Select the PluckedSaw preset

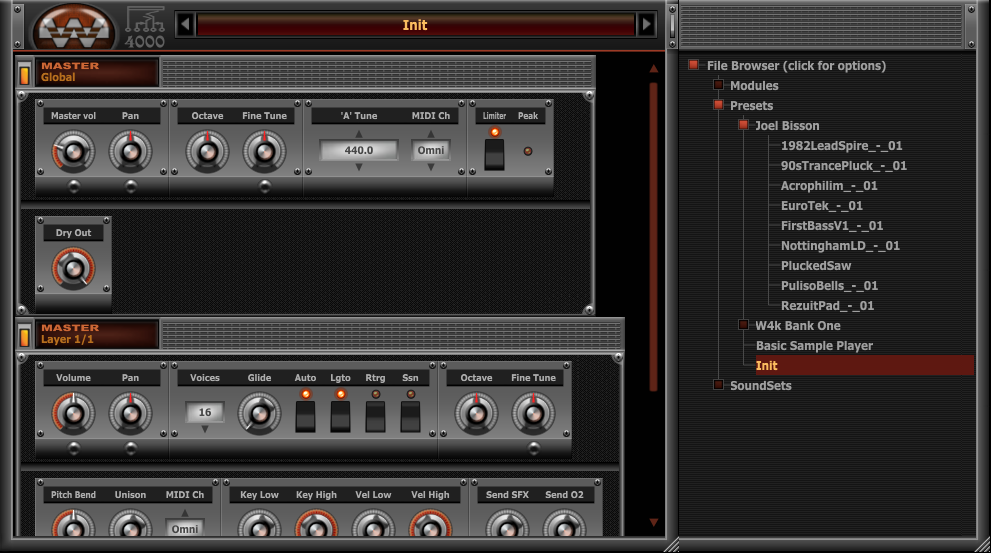pyautogui.click(x=815, y=266)
